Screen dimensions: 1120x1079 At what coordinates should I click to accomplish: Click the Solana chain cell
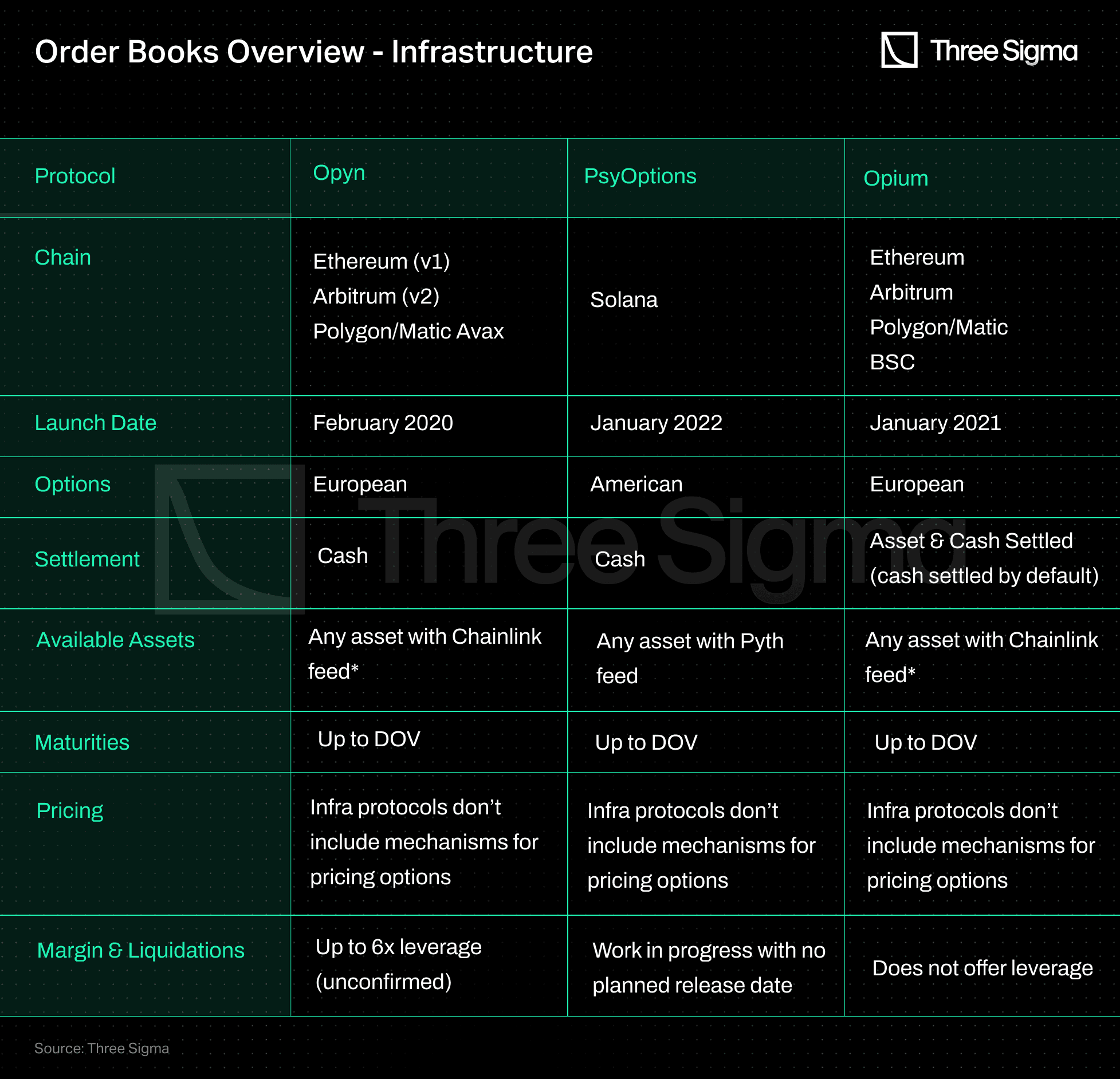pyautogui.click(x=624, y=300)
